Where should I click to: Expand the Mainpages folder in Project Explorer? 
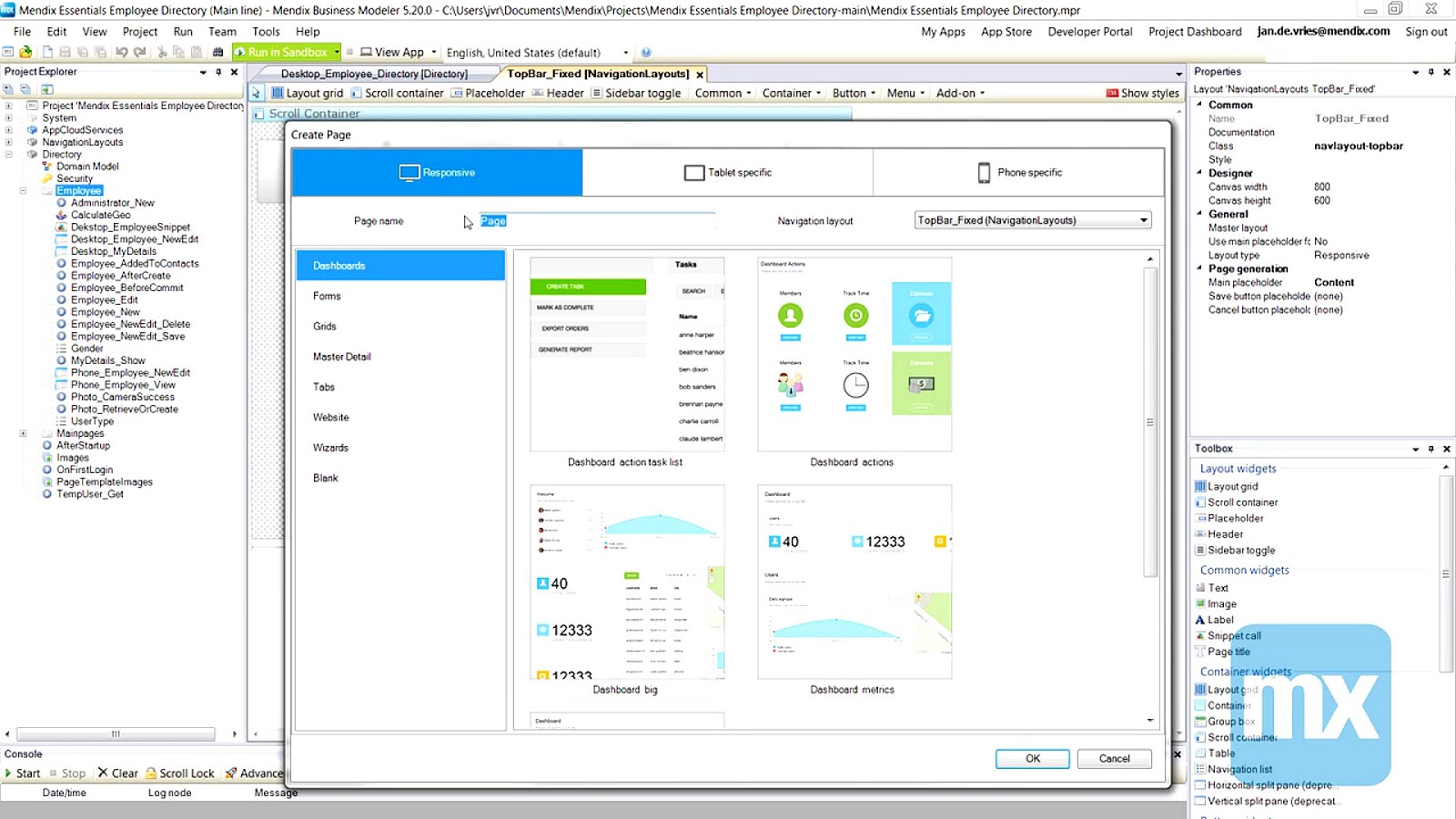(x=23, y=434)
